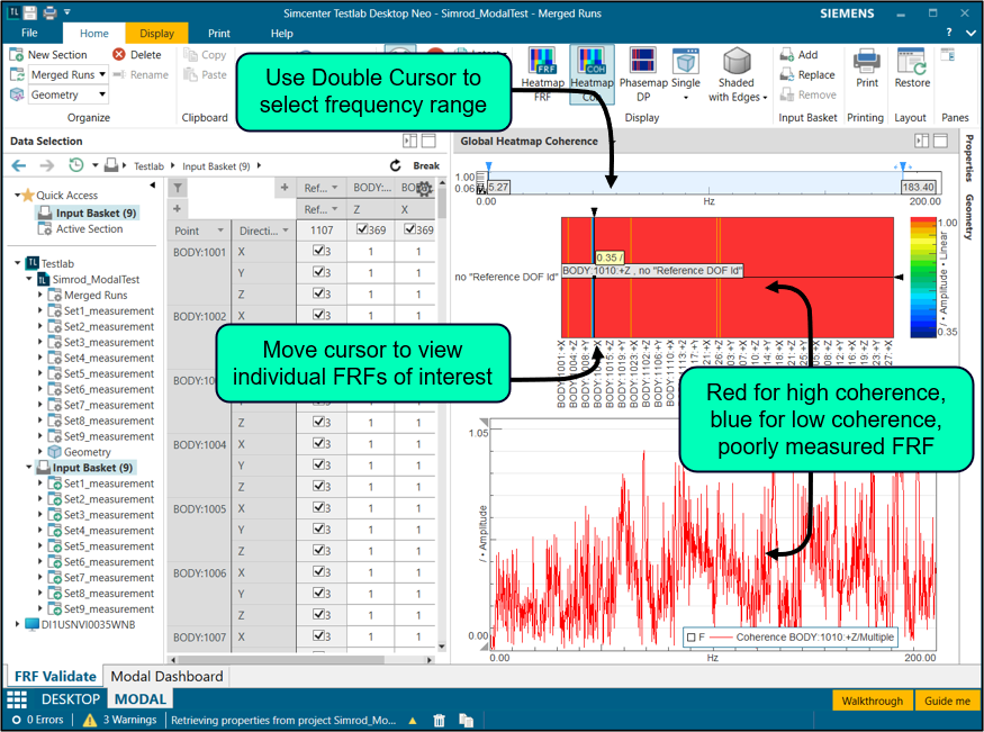Screen dimensions: 984x732
Task: Click the amplitude color scale bar
Action: point(920,275)
